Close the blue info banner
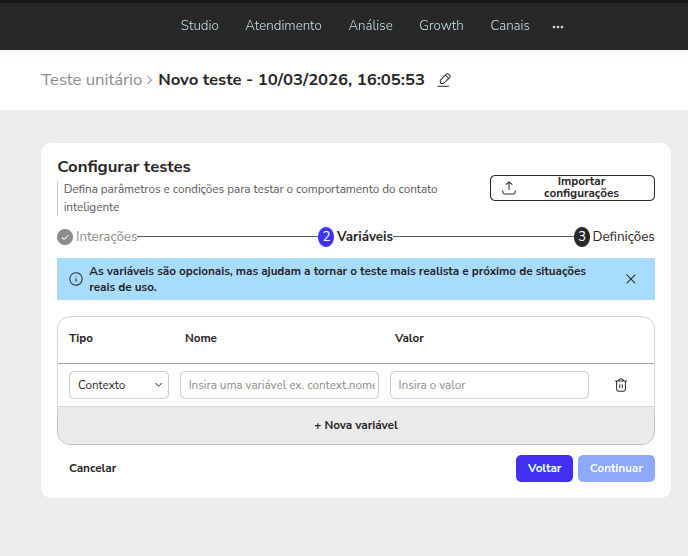 [630, 279]
